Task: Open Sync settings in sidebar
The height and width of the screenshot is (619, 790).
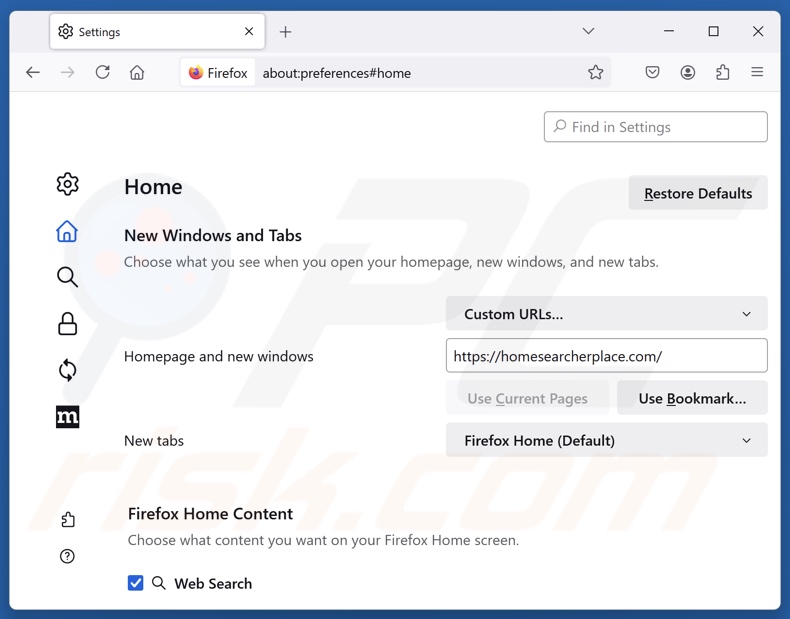Action: pos(68,370)
